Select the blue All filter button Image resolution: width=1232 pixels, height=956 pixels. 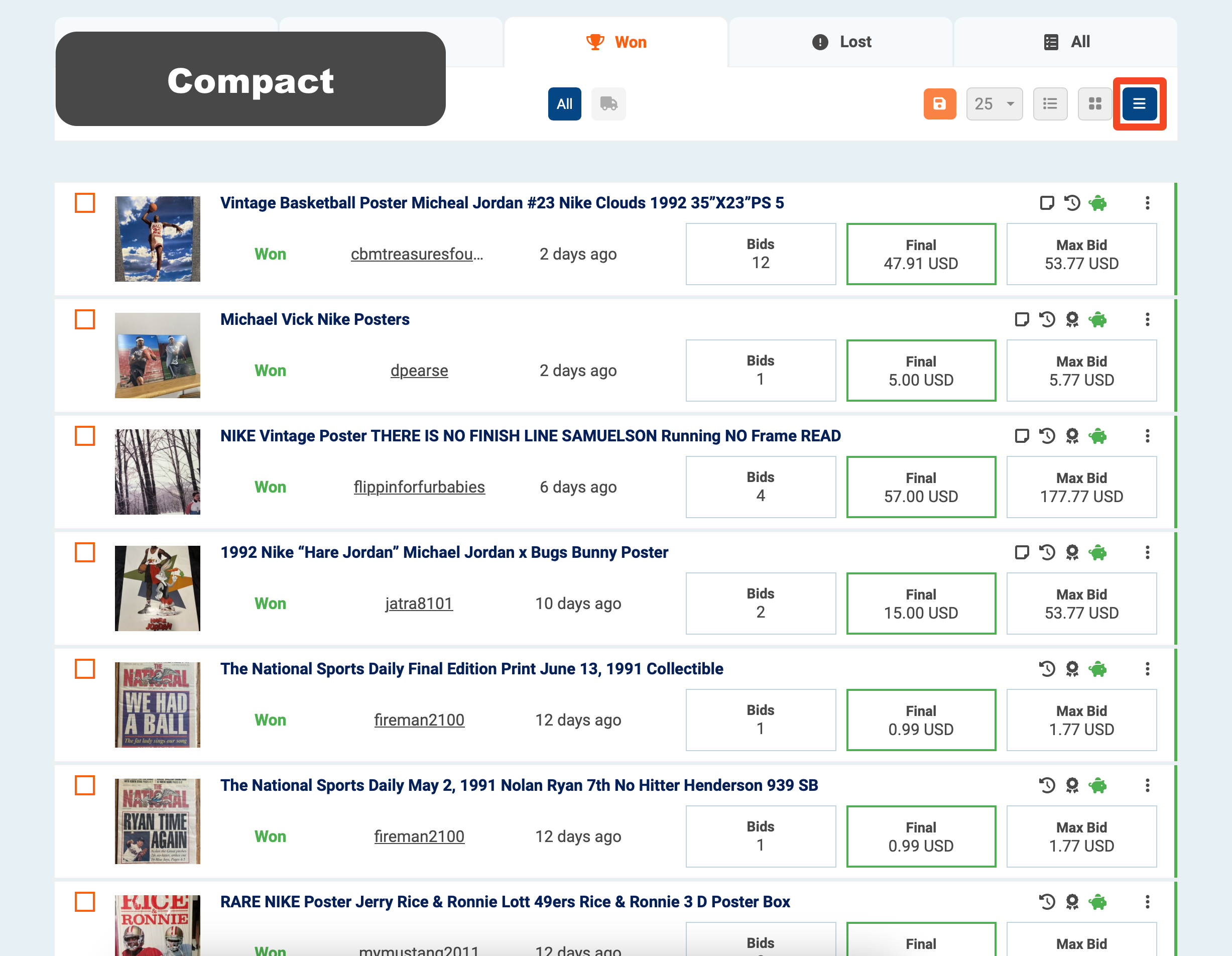point(564,104)
